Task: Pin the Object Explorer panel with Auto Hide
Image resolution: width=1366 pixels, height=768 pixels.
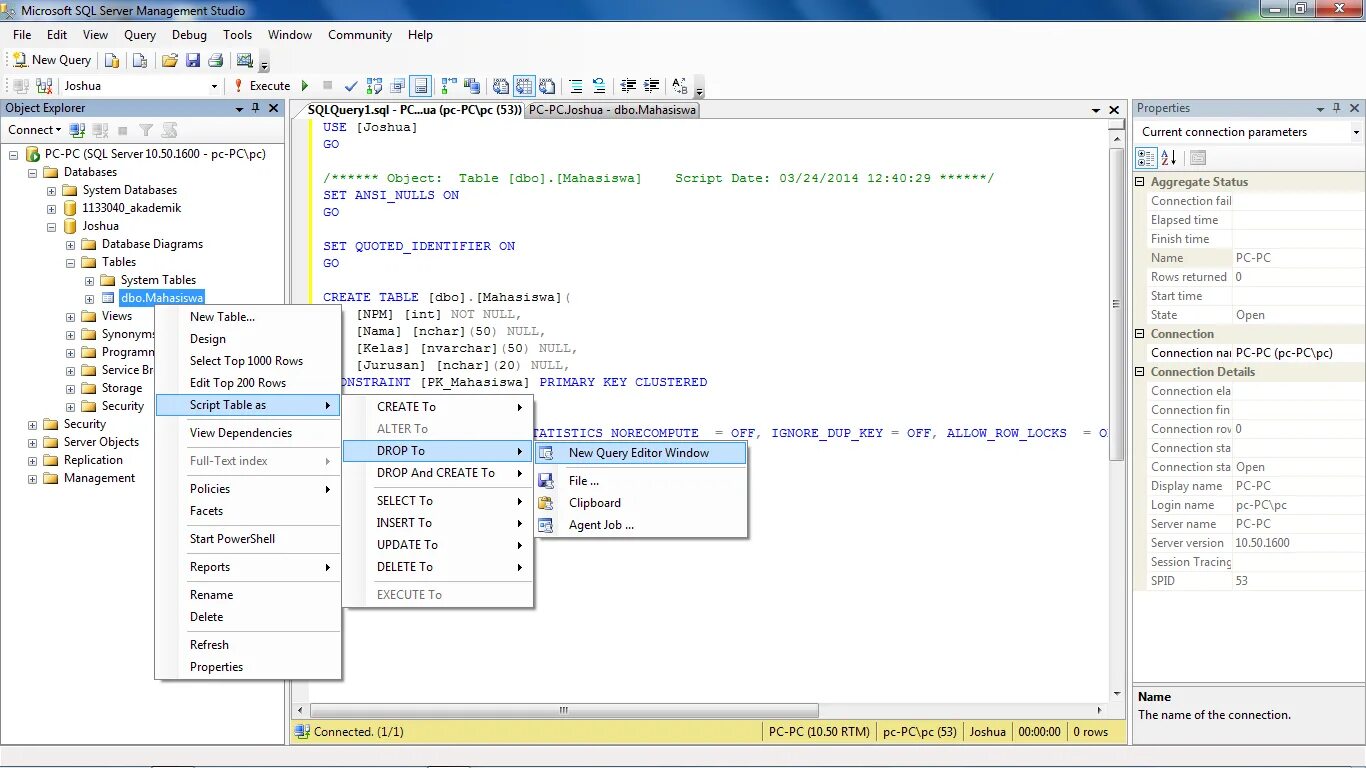Action: 255,108
